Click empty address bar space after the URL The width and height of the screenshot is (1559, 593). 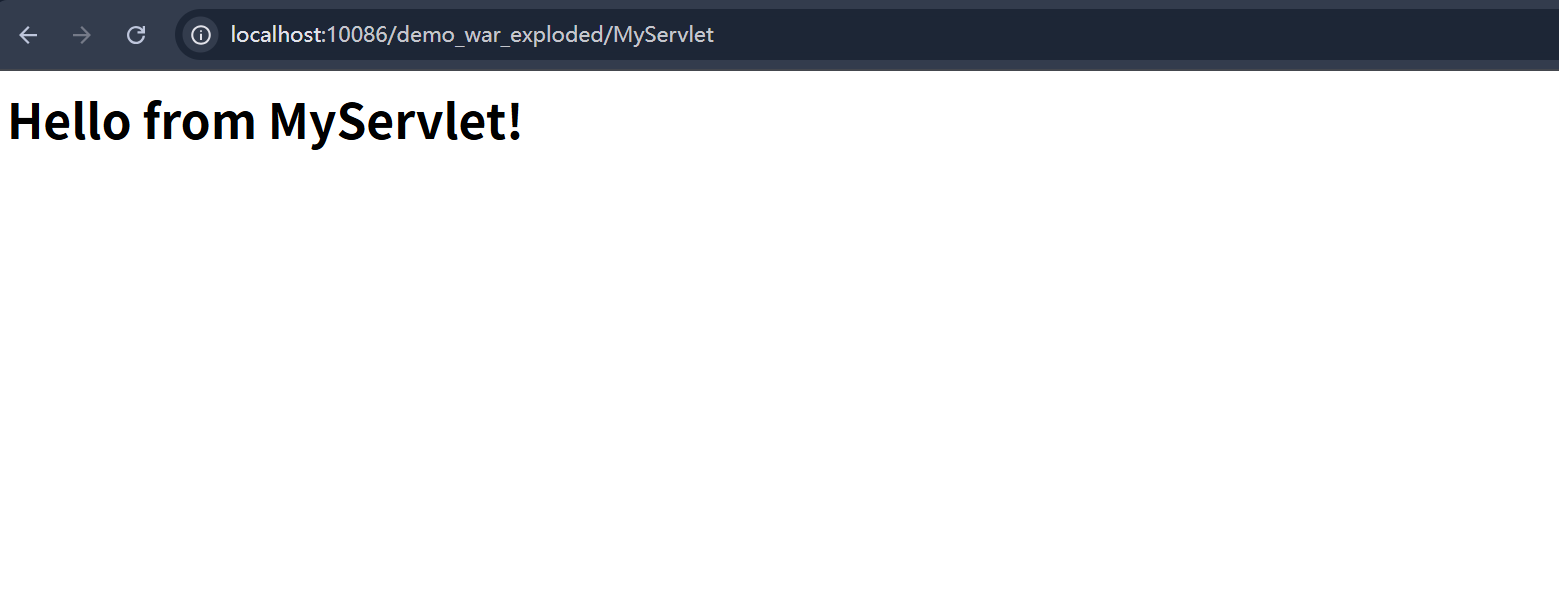pos(1130,35)
